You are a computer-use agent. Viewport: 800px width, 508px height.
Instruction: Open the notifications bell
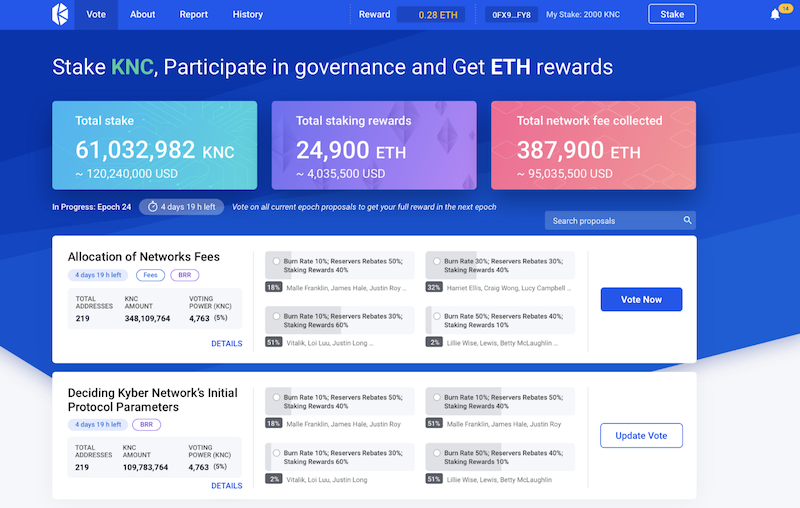point(775,14)
